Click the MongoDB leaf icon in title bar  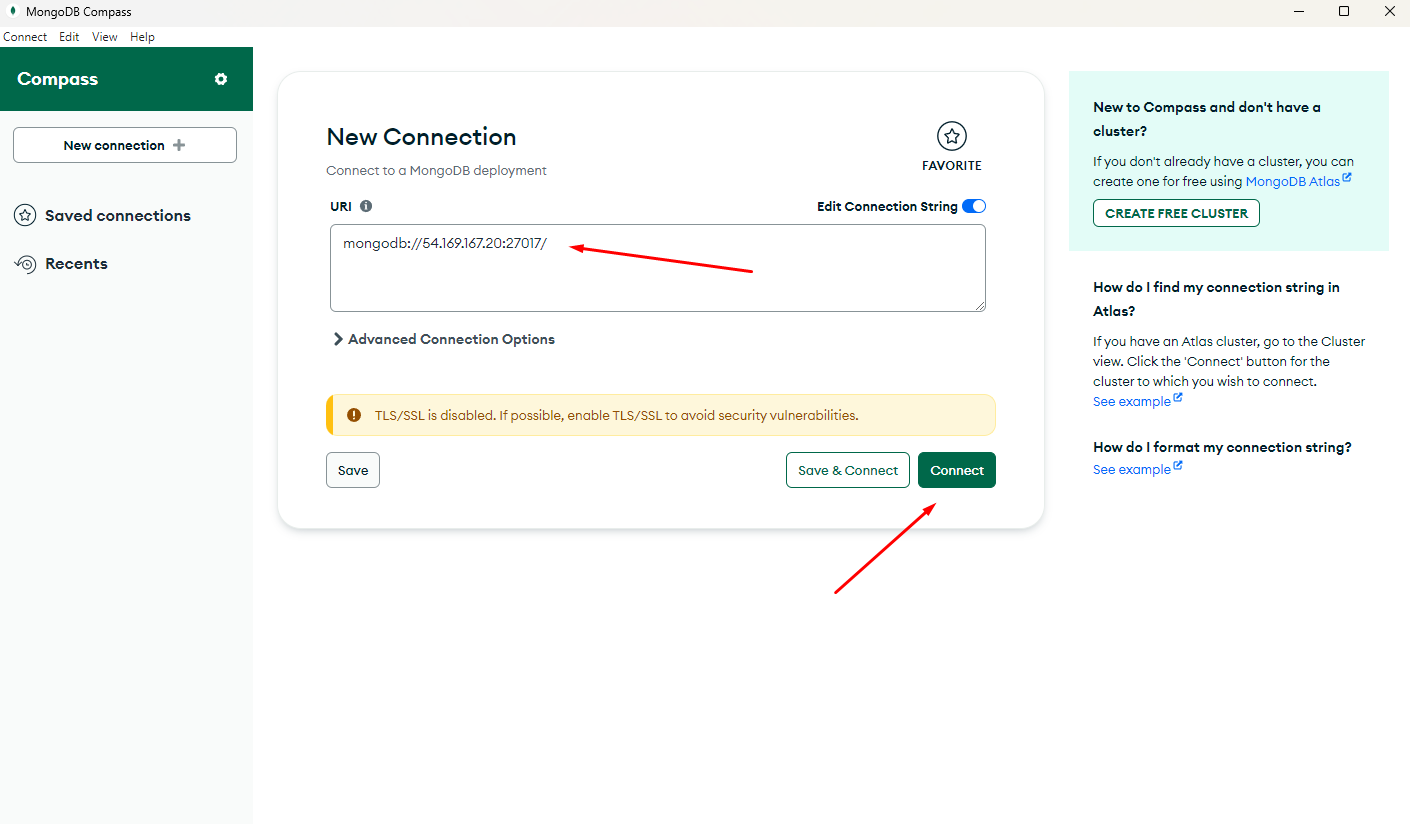(11, 12)
